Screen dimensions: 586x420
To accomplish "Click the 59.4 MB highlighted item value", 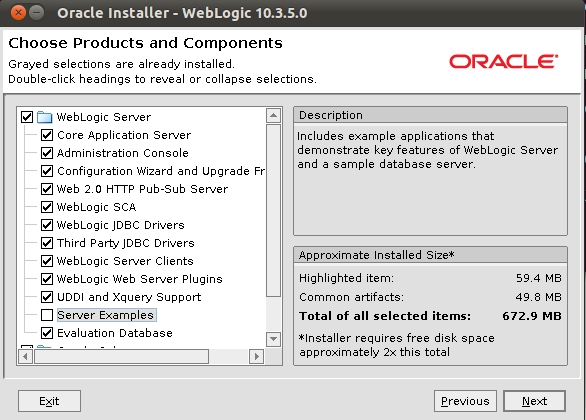I will (539, 278).
